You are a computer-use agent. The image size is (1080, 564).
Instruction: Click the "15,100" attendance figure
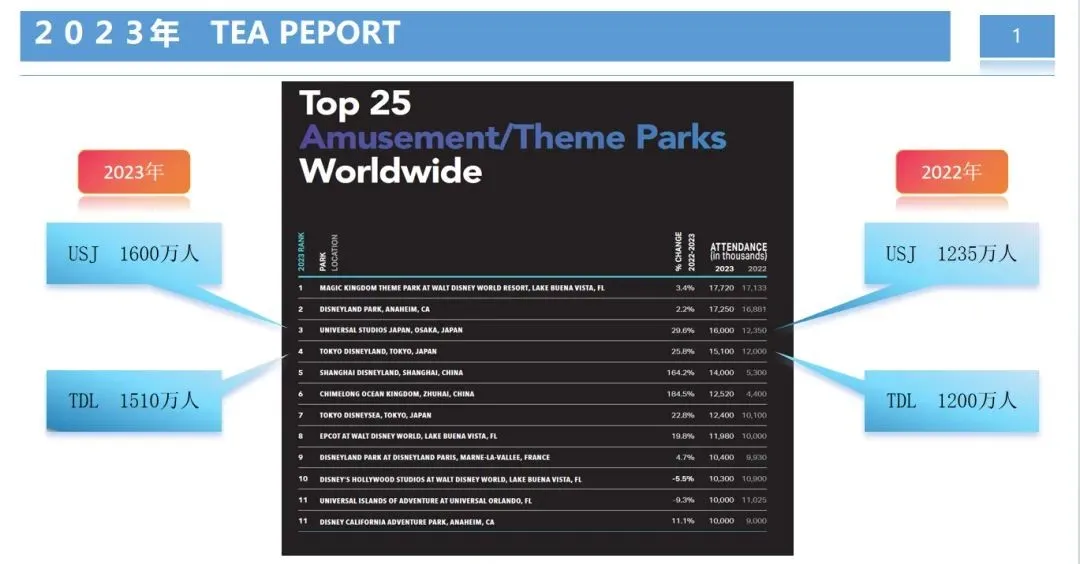[721, 351]
